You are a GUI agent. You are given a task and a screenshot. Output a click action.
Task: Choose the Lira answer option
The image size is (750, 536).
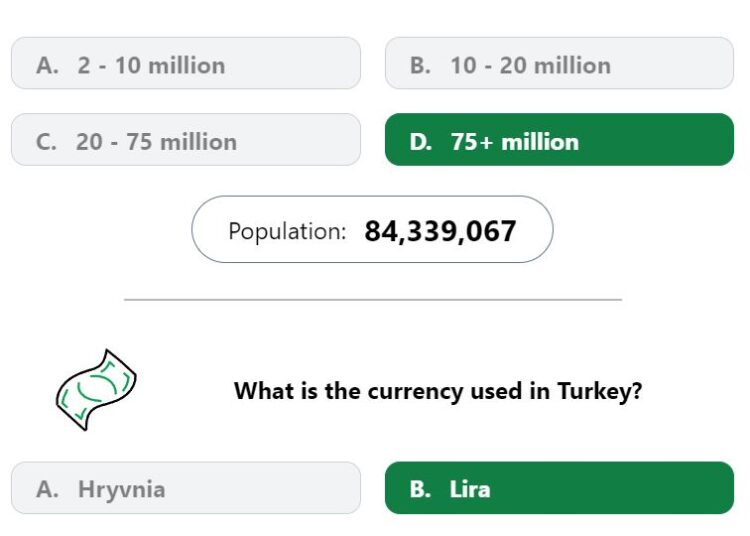[x=559, y=488]
